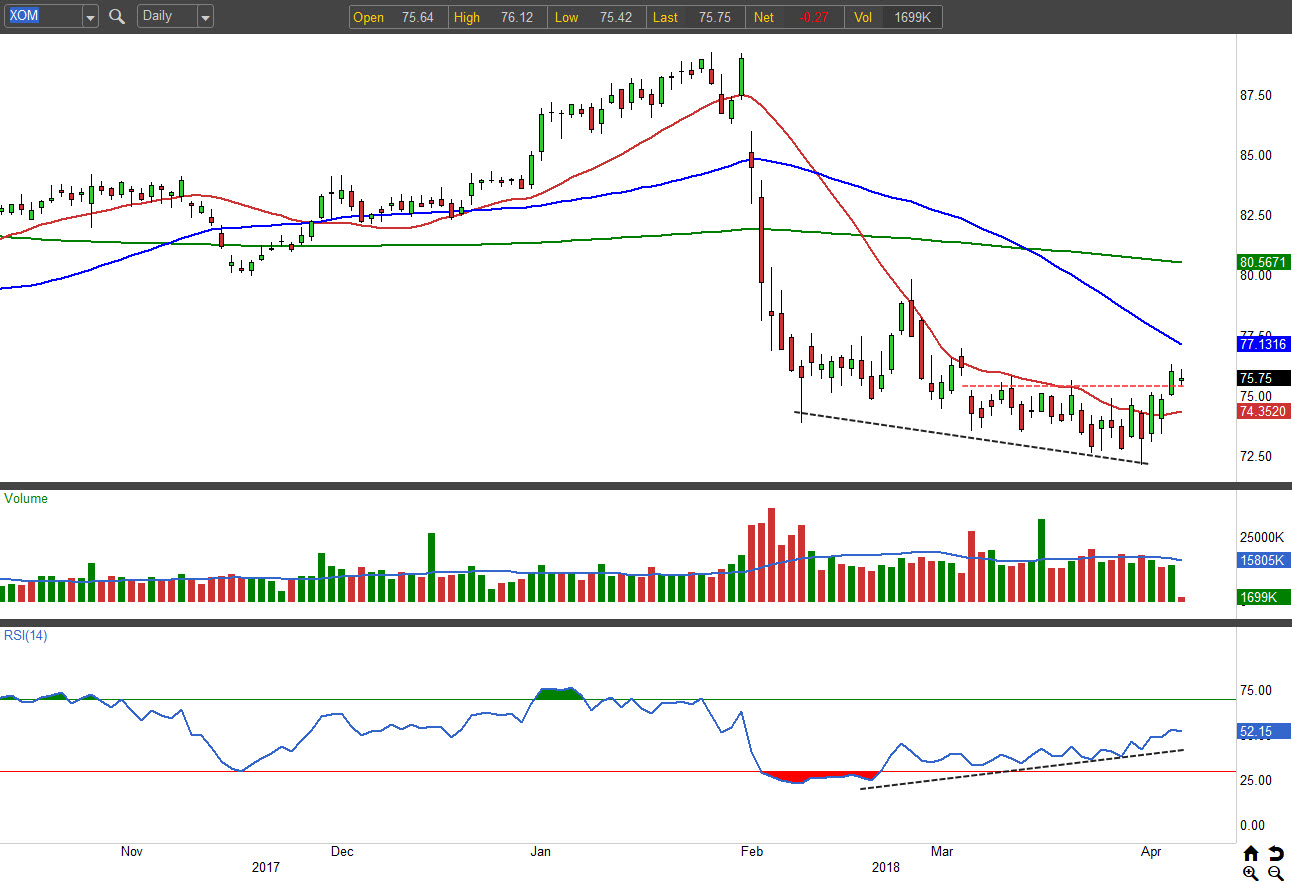Viewport: 1292px width, 883px height.
Task: Zoom in using the plus magnifier icon
Action: coord(1251,873)
